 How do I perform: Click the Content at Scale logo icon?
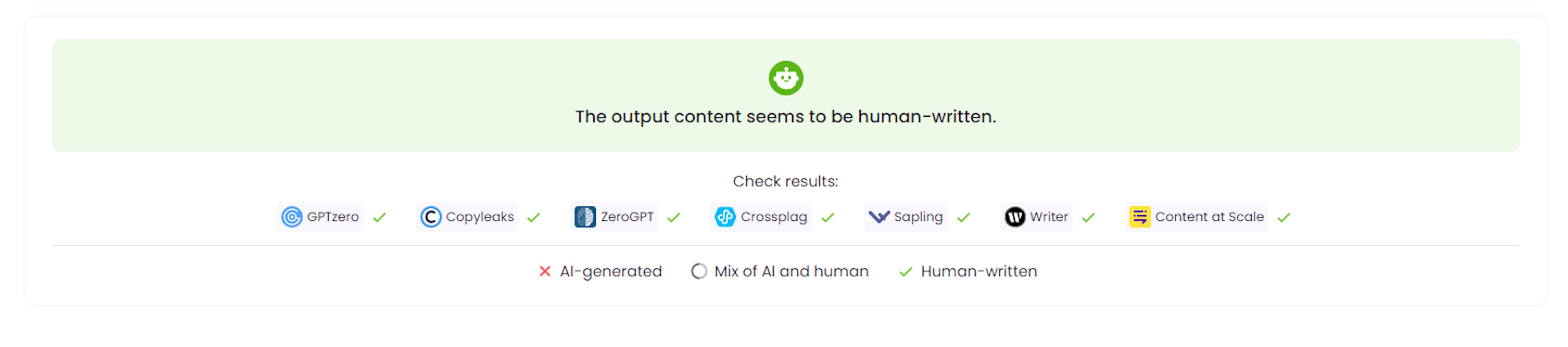(1140, 217)
